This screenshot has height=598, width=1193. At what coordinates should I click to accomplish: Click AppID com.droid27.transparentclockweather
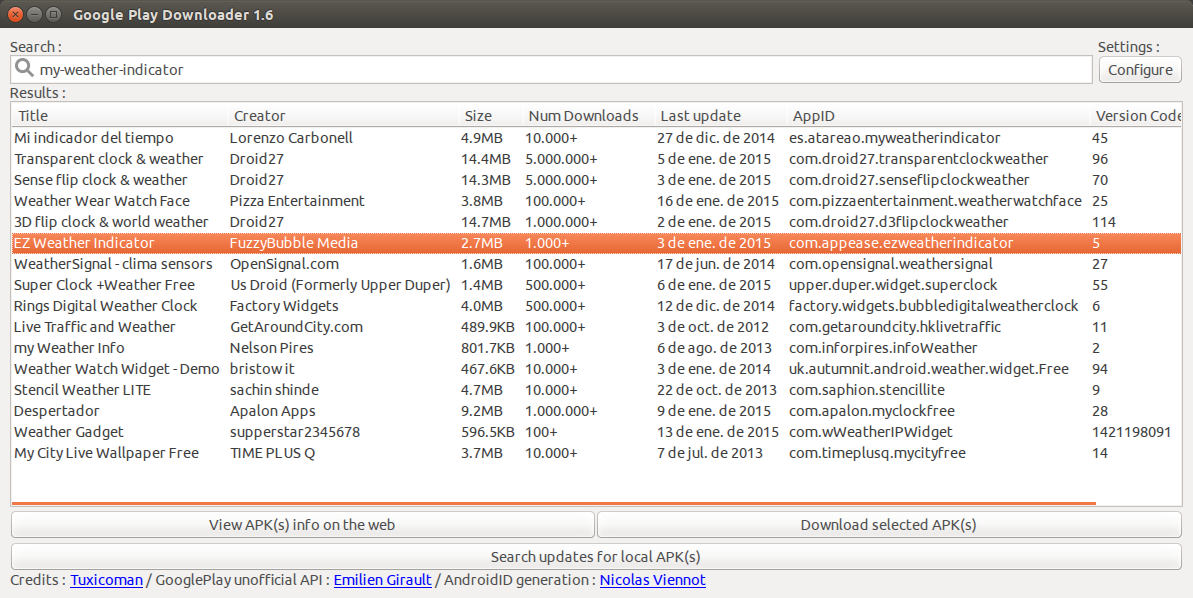tap(918, 159)
